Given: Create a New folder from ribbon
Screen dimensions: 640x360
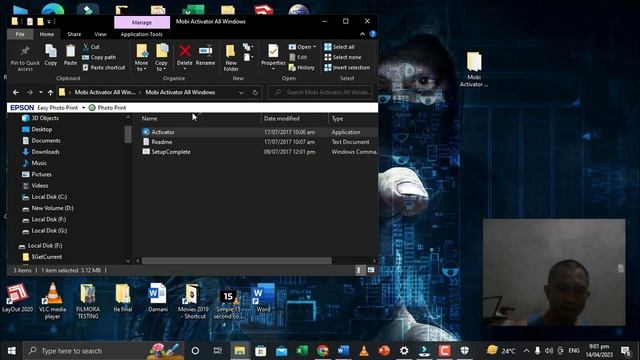Looking at the screenshot, I should coord(231,58).
